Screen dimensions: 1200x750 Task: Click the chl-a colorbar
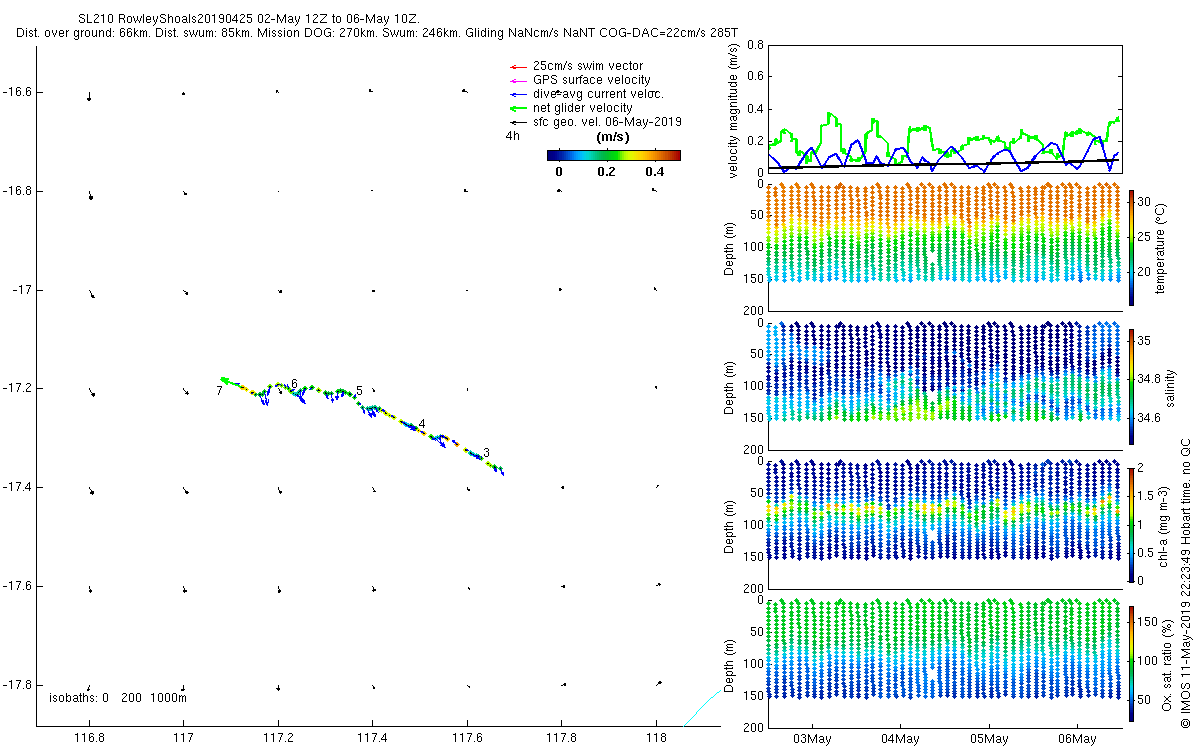1132,524
